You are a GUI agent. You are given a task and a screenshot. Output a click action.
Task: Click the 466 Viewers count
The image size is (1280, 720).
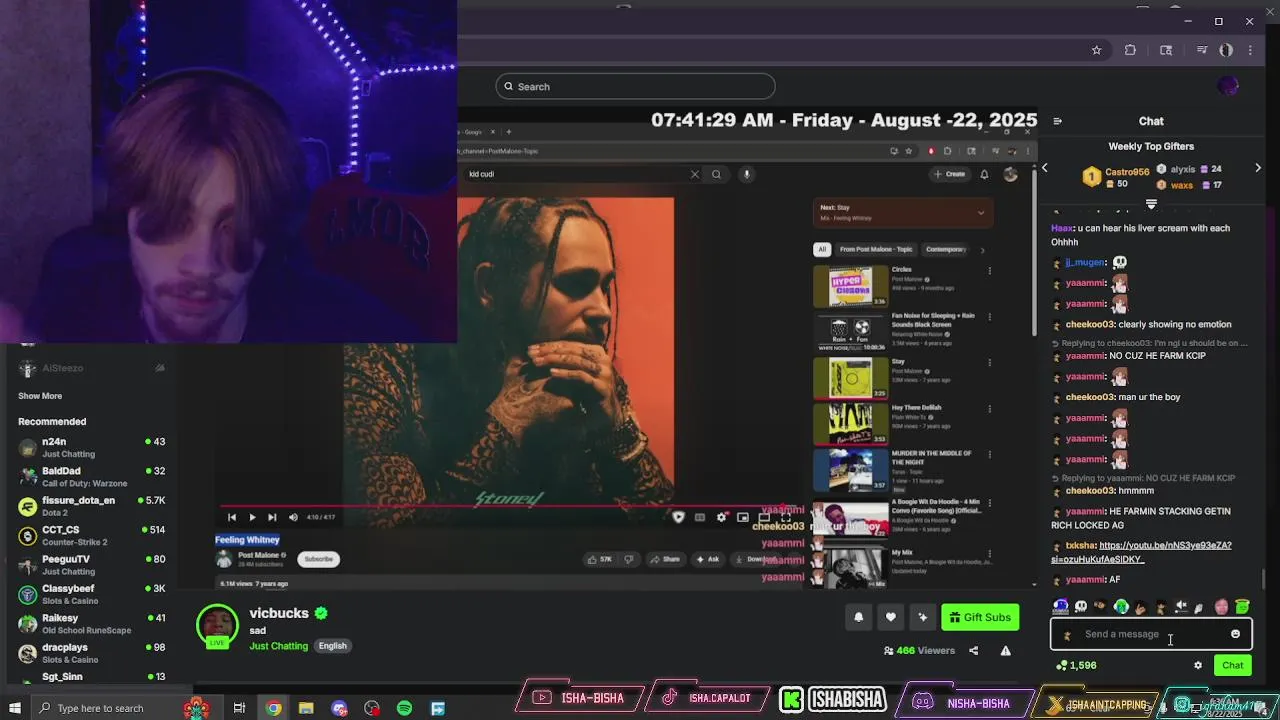click(919, 650)
